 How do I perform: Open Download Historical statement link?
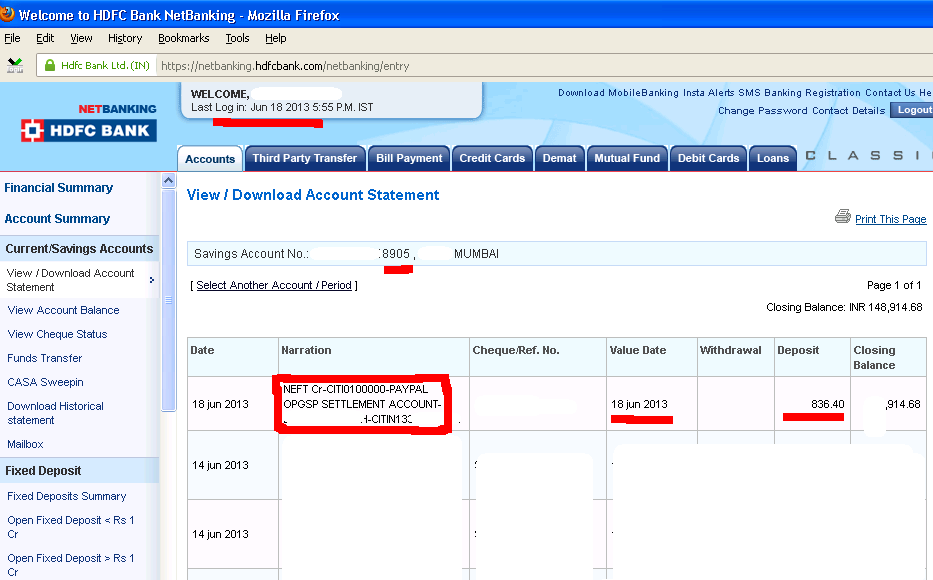tap(55, 413)
